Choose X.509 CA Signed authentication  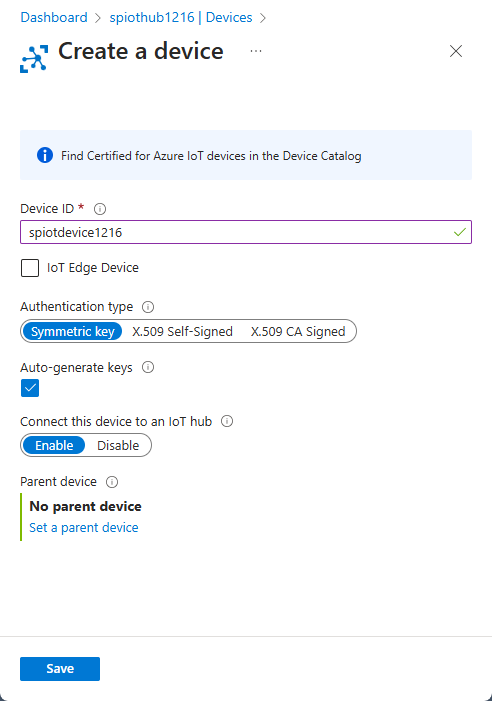(x=298, y=331)
